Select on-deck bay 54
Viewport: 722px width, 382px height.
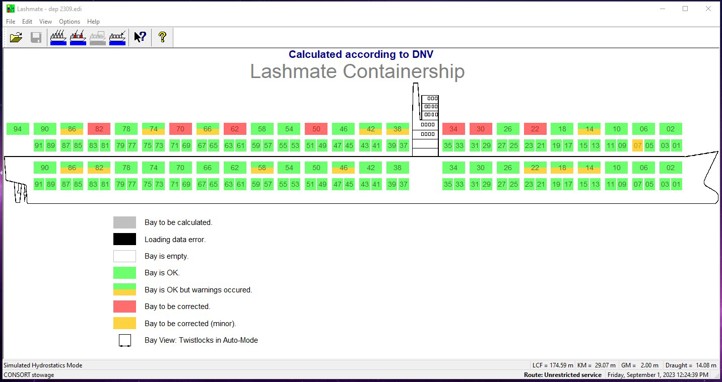pyautogui.click(x=289, y=129)
